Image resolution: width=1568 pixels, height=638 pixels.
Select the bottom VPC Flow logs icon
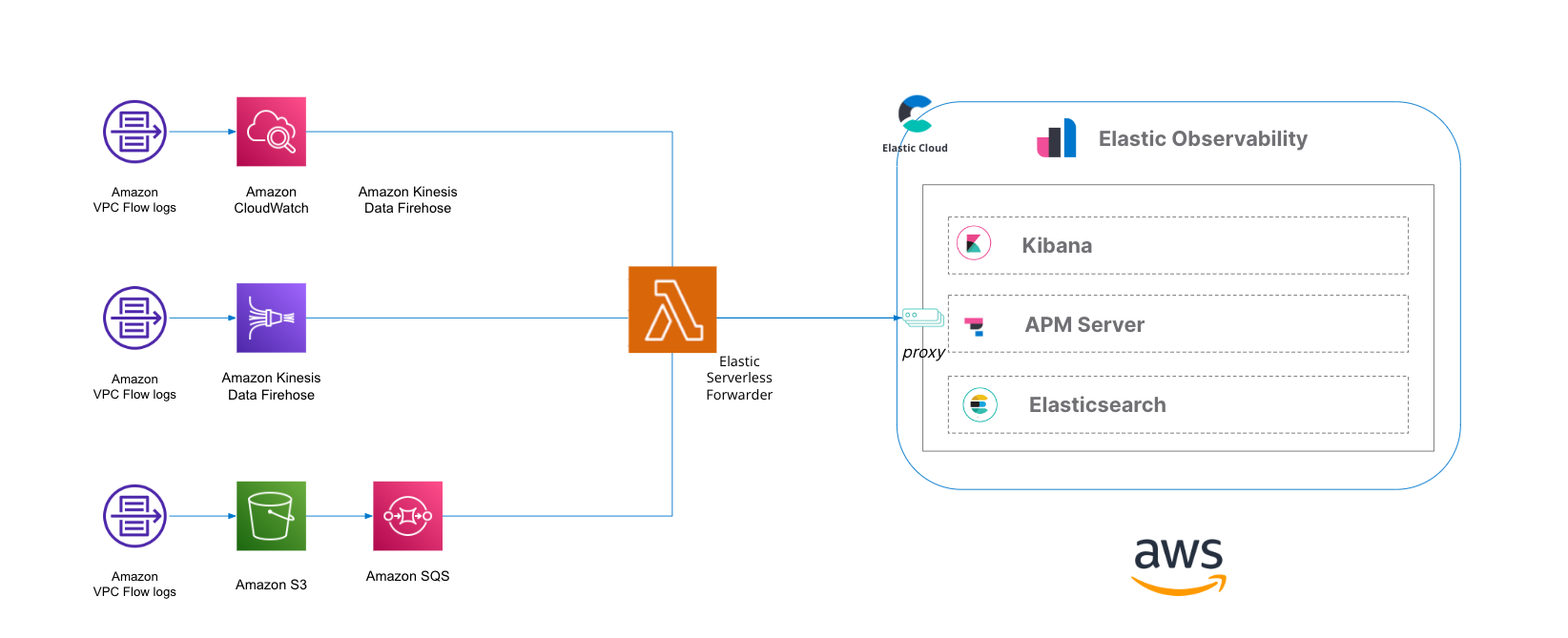pyautogui.click(x=134, y=516)
